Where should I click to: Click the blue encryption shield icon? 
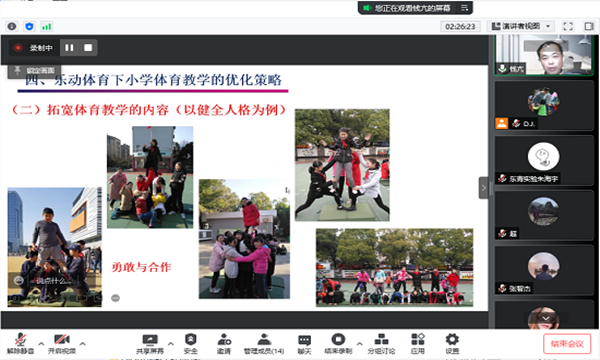(x=29, y=26)
